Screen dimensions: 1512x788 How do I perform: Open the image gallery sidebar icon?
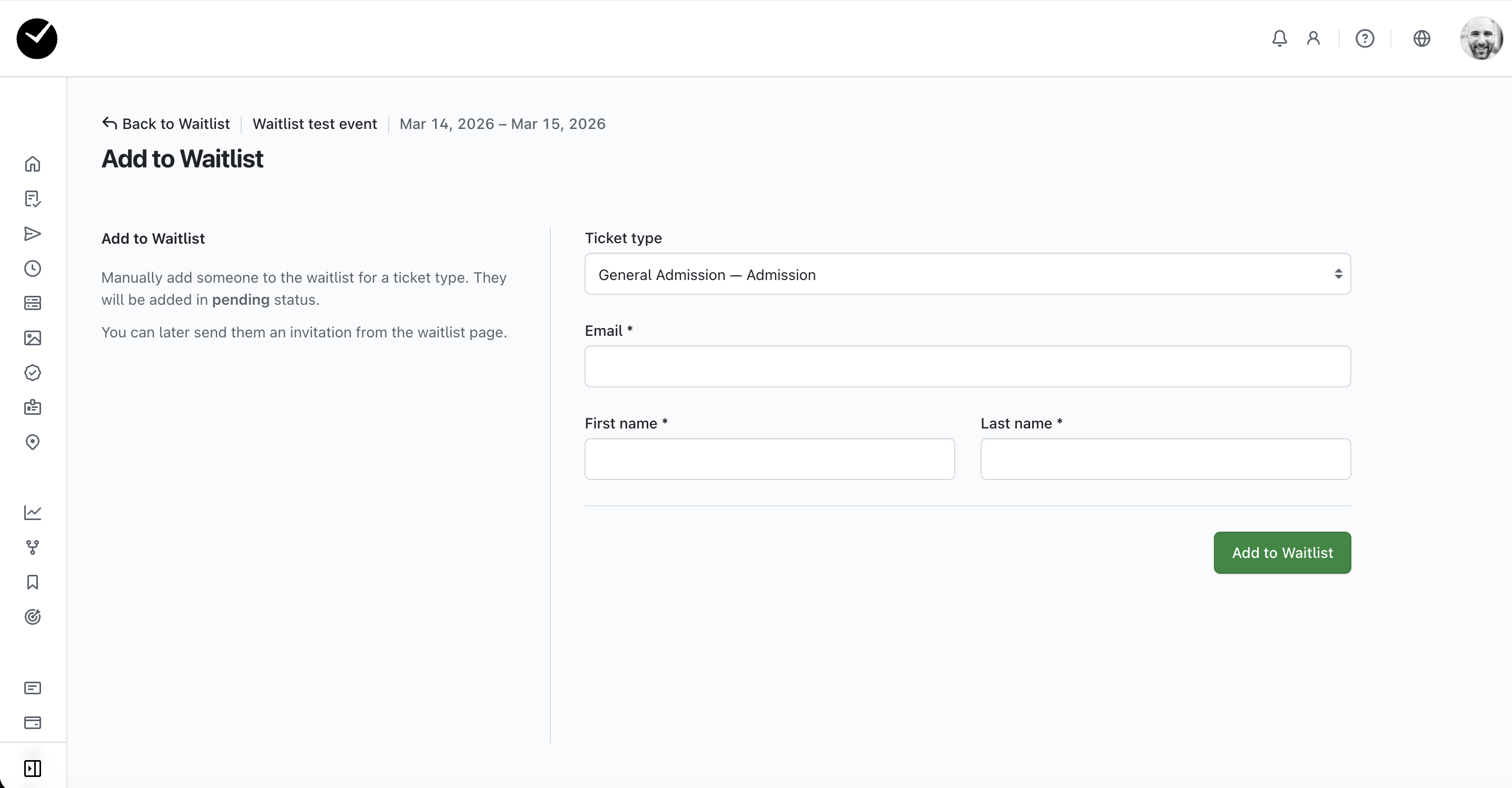pos(32,338)
